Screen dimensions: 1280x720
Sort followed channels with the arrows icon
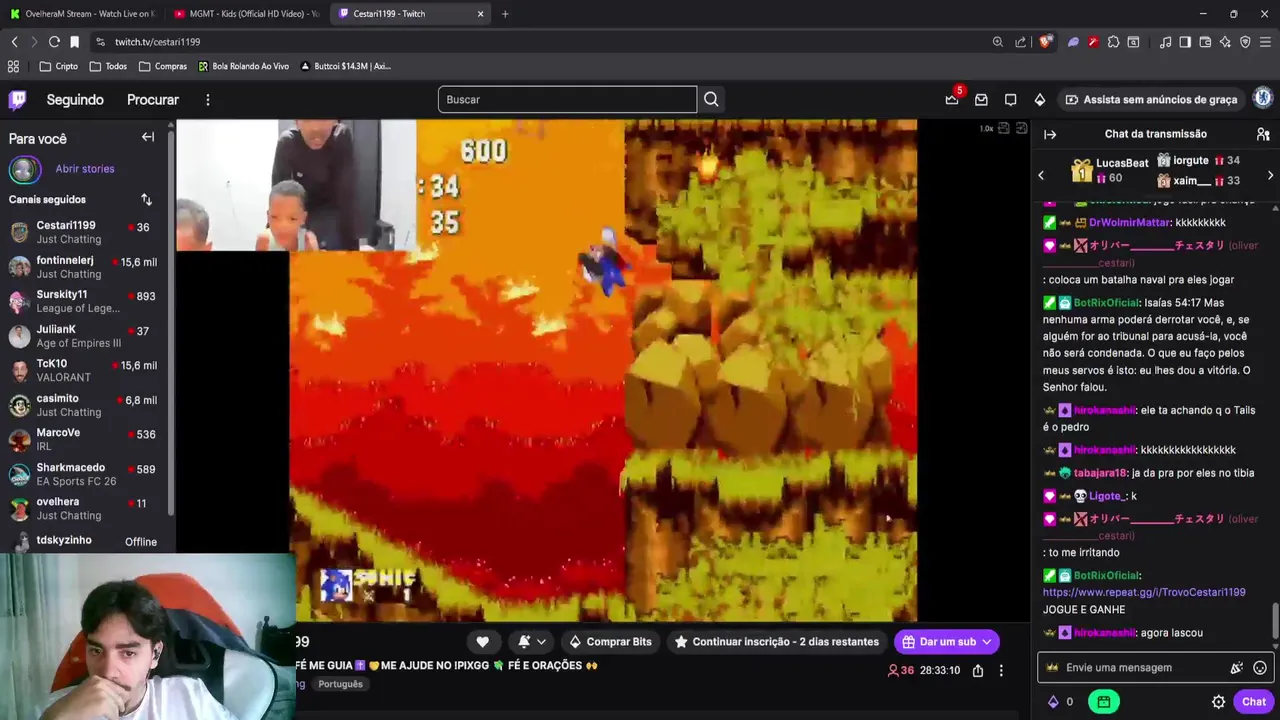click(x=146, y=199)
